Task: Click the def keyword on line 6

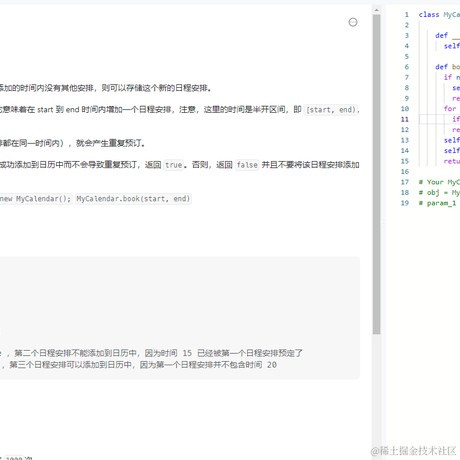Action: pos(441,67)
